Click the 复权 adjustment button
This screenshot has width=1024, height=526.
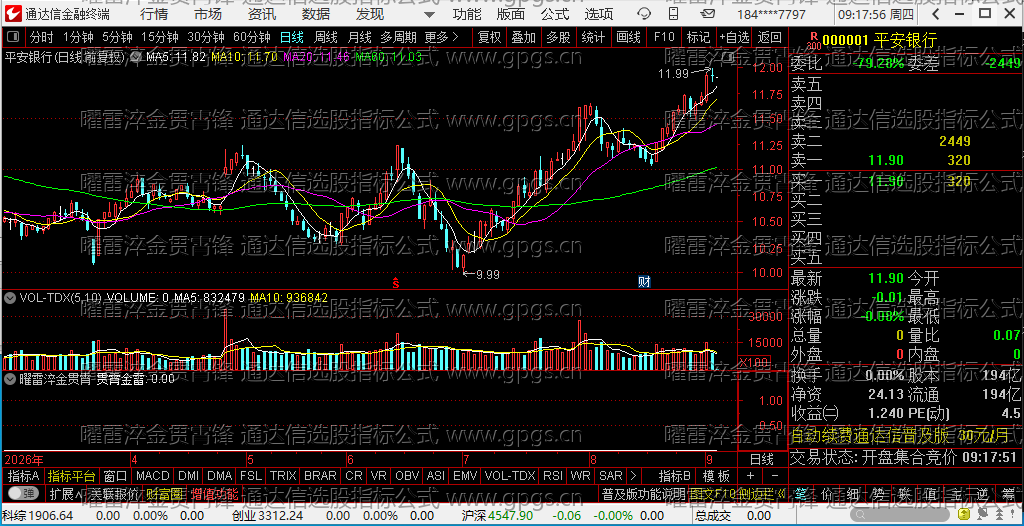click(x=489, y=37)
